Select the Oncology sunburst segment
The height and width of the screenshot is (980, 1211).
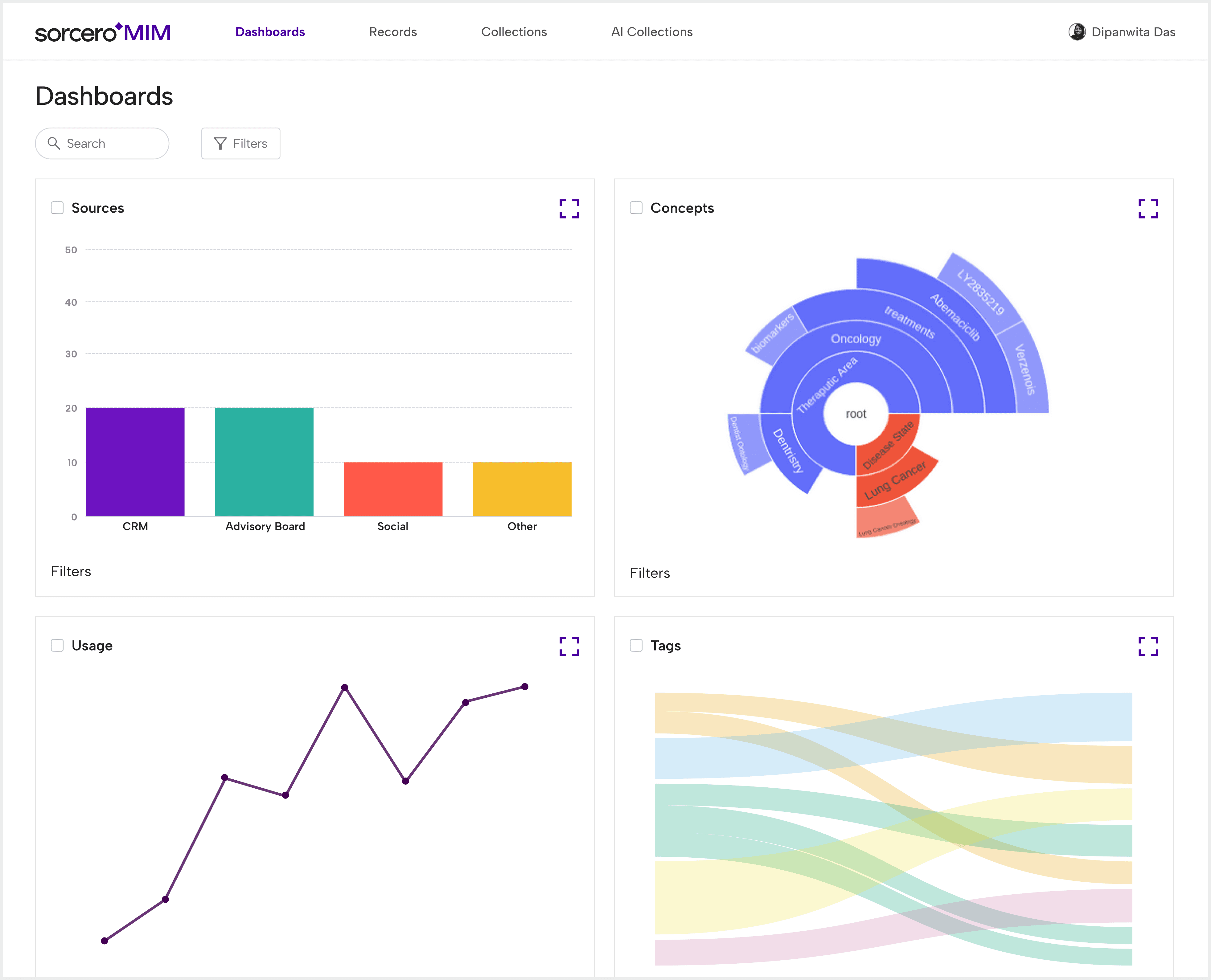point(856,339)
